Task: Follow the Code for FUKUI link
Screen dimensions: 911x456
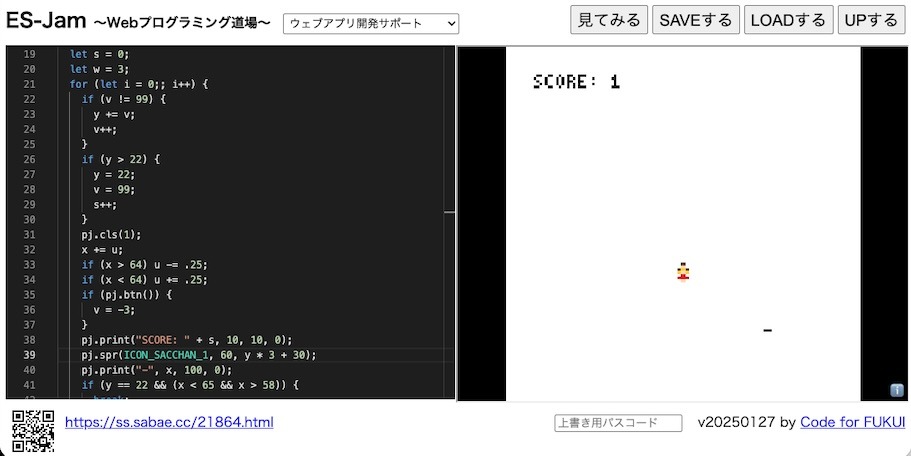Action: tap(852, 422)
